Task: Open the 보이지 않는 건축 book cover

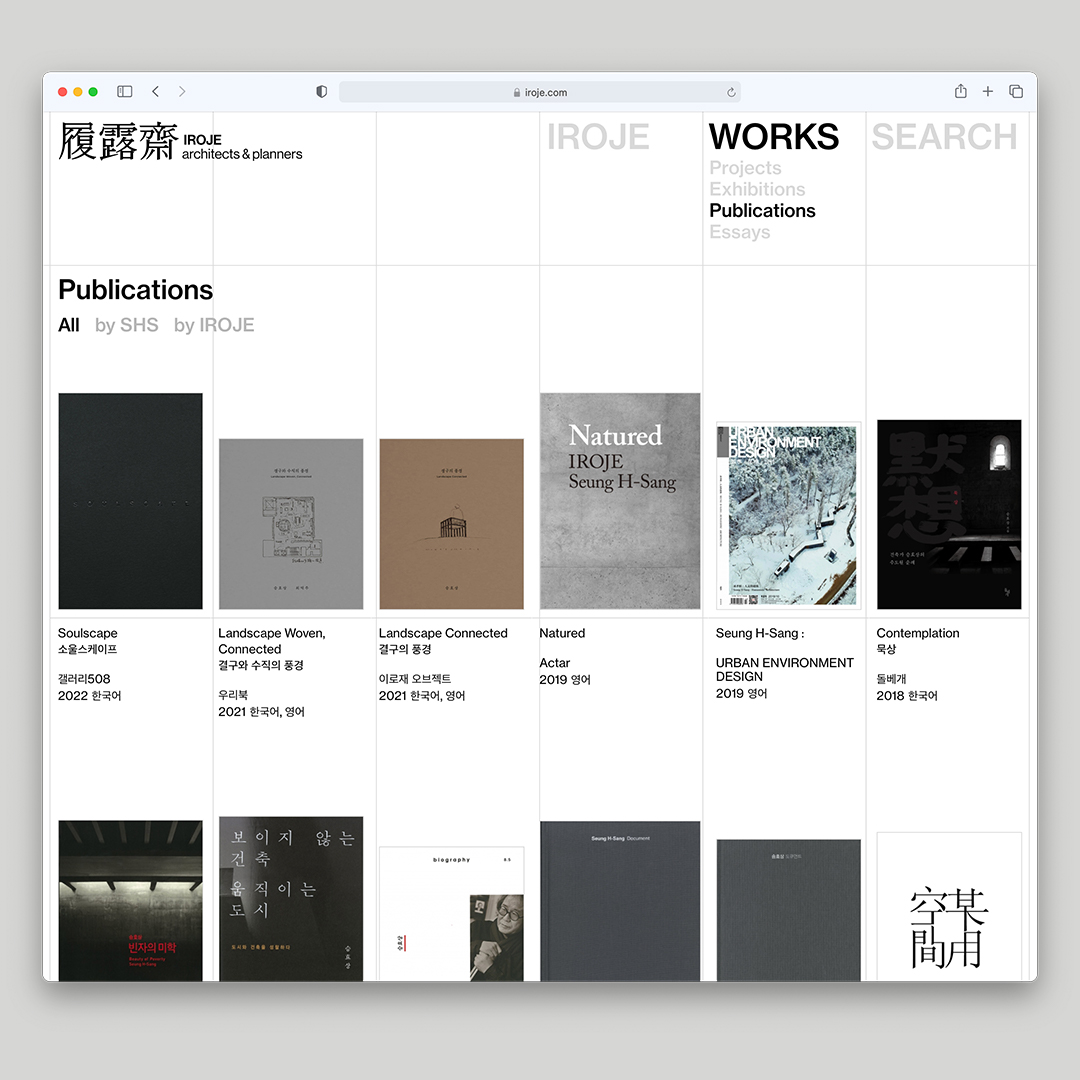Action: (x=291, y=899)
